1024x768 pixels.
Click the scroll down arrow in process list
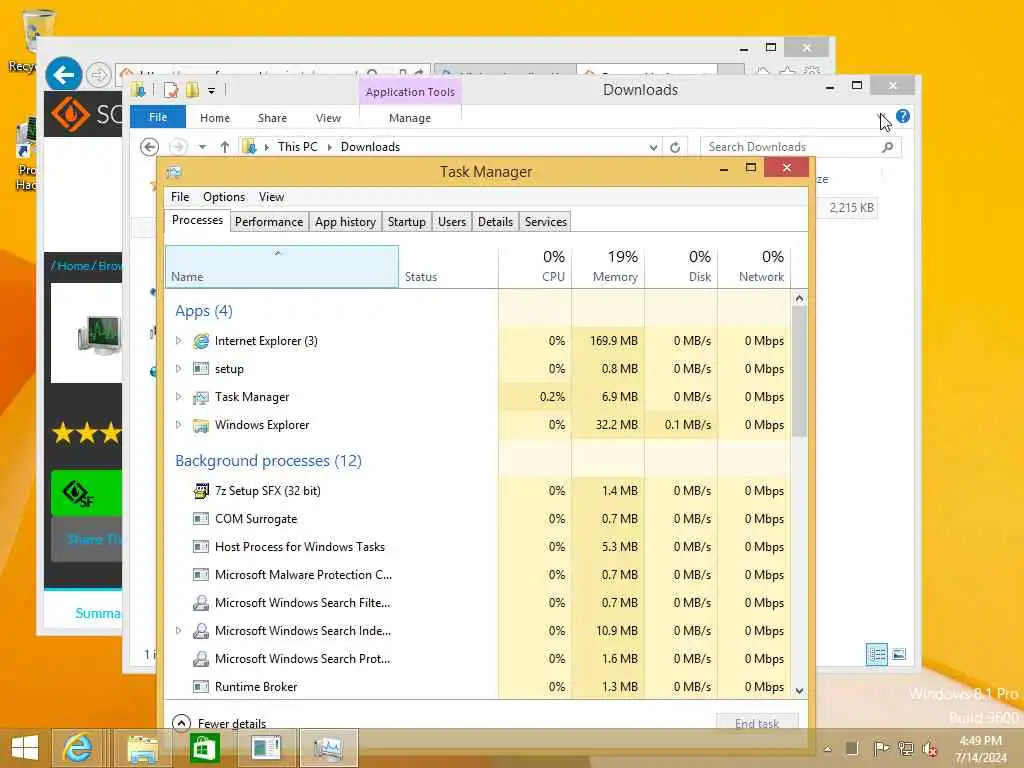coord(799,690)
